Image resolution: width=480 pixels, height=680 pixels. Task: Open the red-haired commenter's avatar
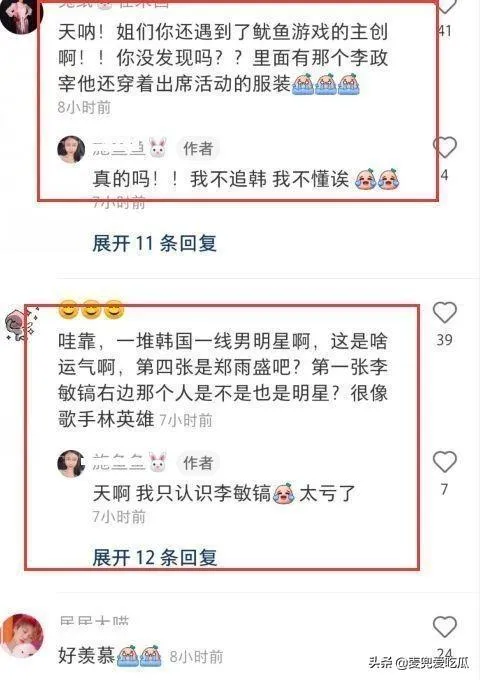coord(22,636)
